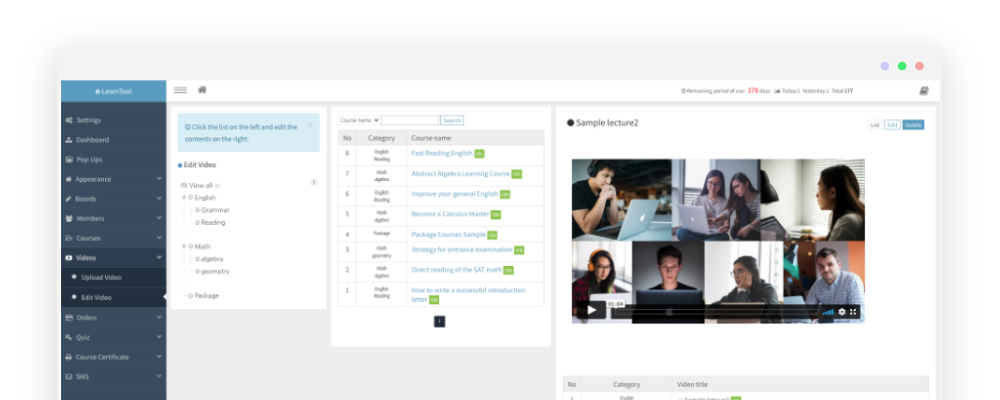Open video player settings gear
The height and width of the screenshot is (400, 1000).
point(842,312)
